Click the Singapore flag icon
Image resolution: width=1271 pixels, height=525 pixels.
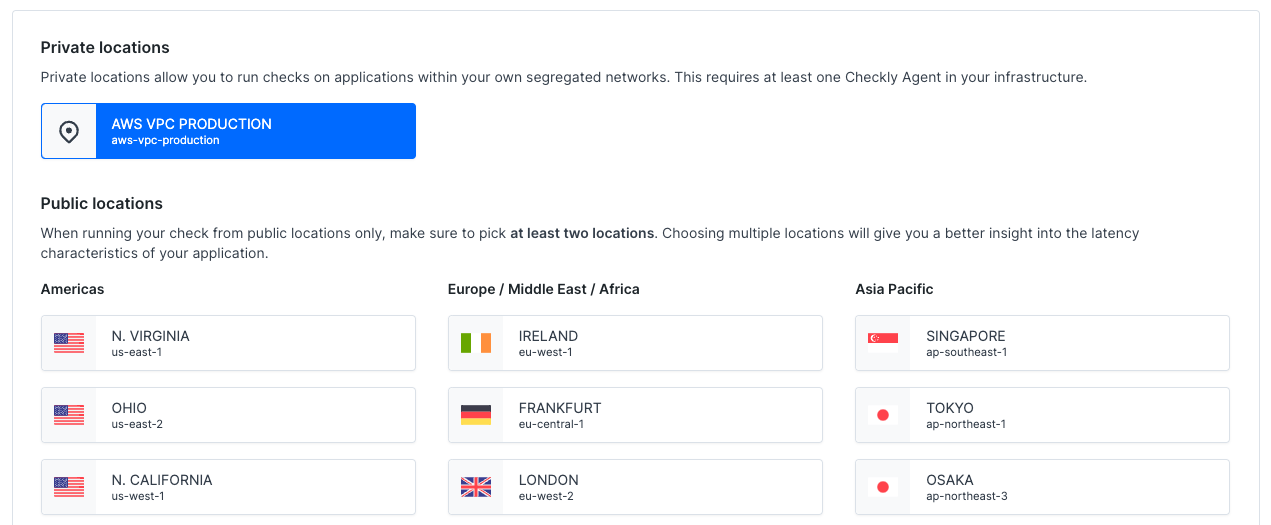(883, 343)
